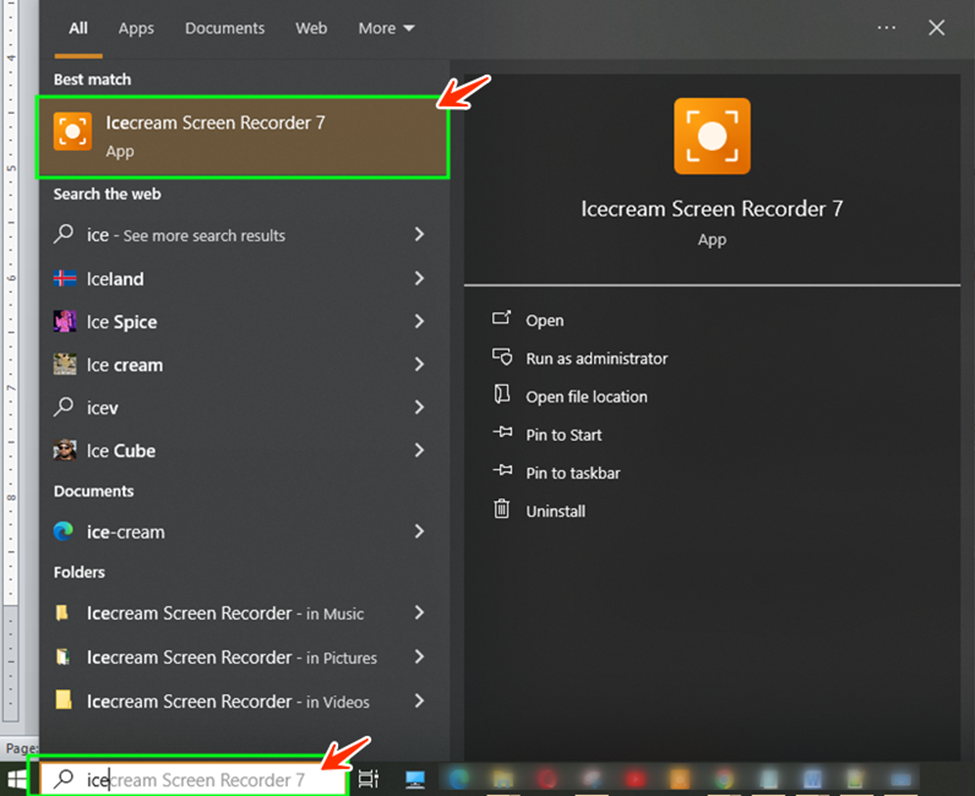Click the folder icon for Icecream Screen Recorder in Videos

pyautogui.click(x=63, y=700)
